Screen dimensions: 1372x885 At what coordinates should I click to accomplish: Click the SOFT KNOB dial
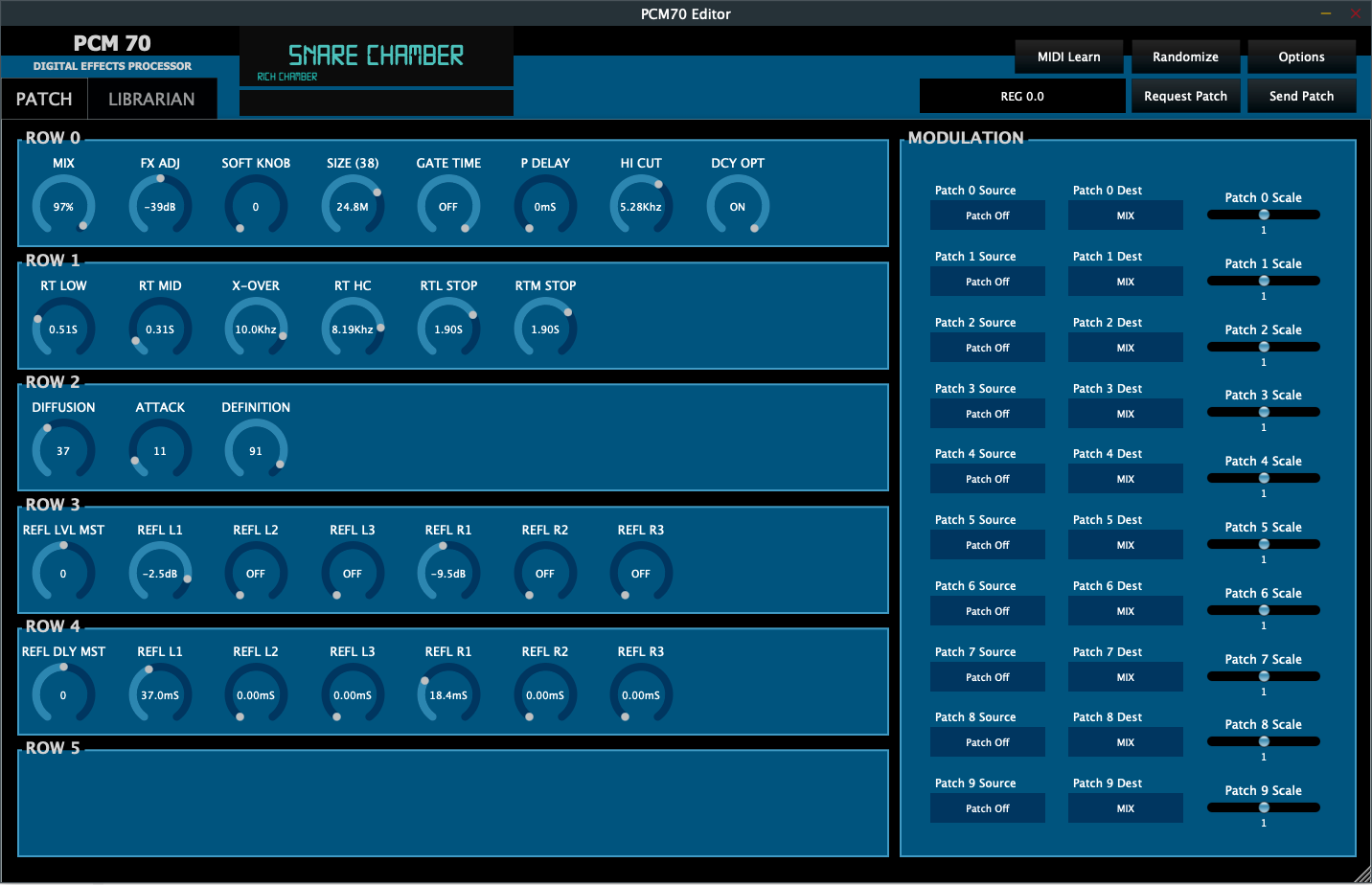(256, 206)
